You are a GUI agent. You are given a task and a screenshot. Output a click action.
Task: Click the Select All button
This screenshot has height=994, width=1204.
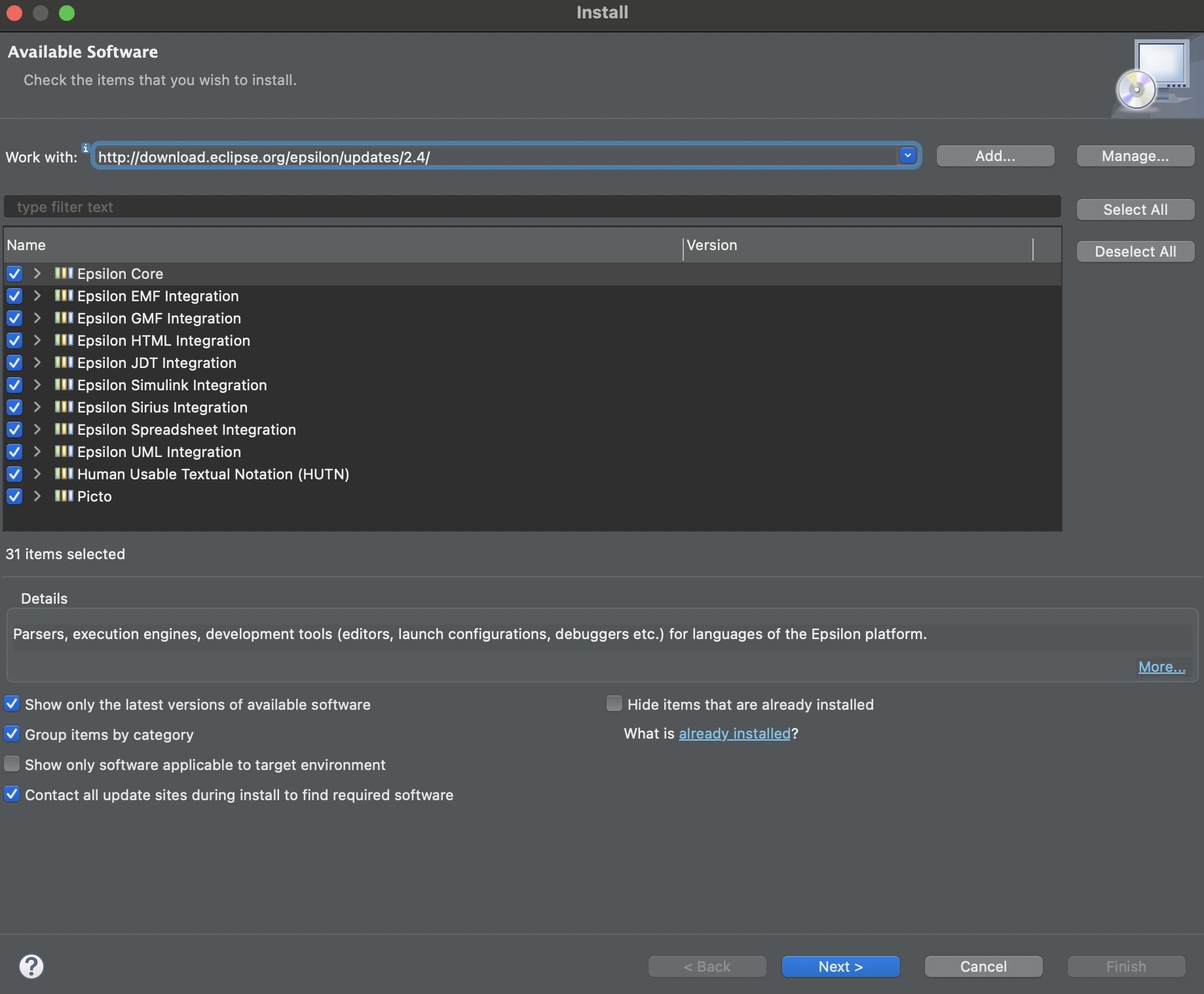click(x=1135, y=210)
